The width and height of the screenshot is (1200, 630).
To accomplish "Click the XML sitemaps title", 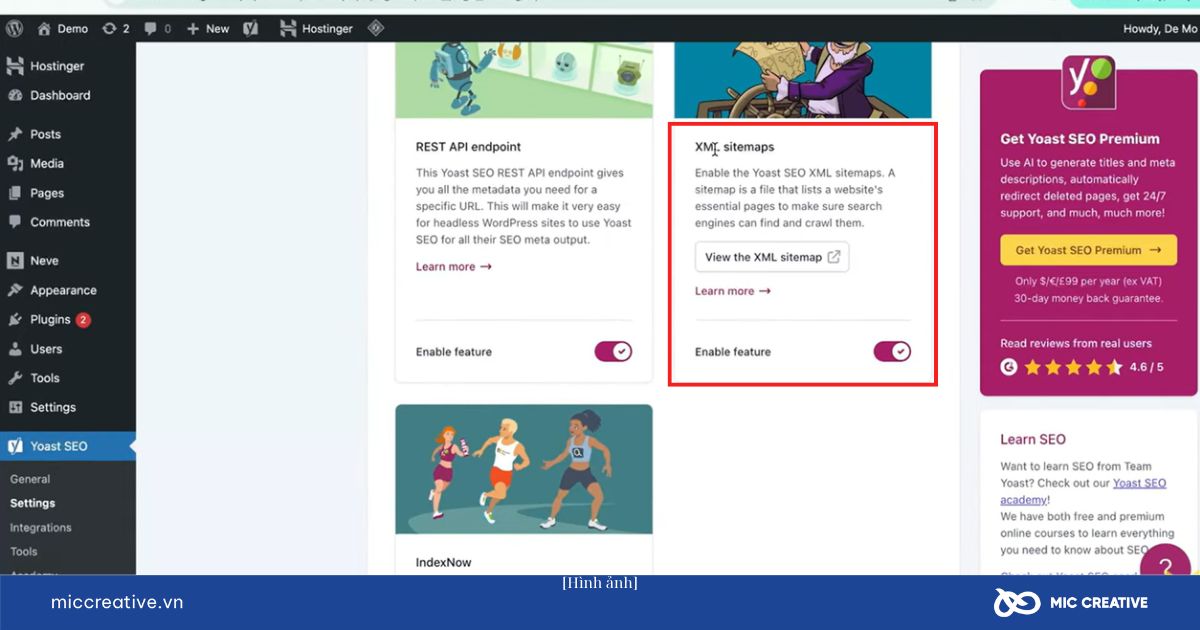I will click(735, 147).
